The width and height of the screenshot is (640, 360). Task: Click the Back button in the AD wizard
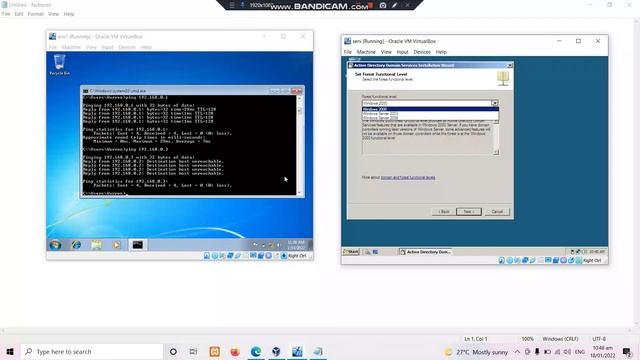click(x=444, y=211)
